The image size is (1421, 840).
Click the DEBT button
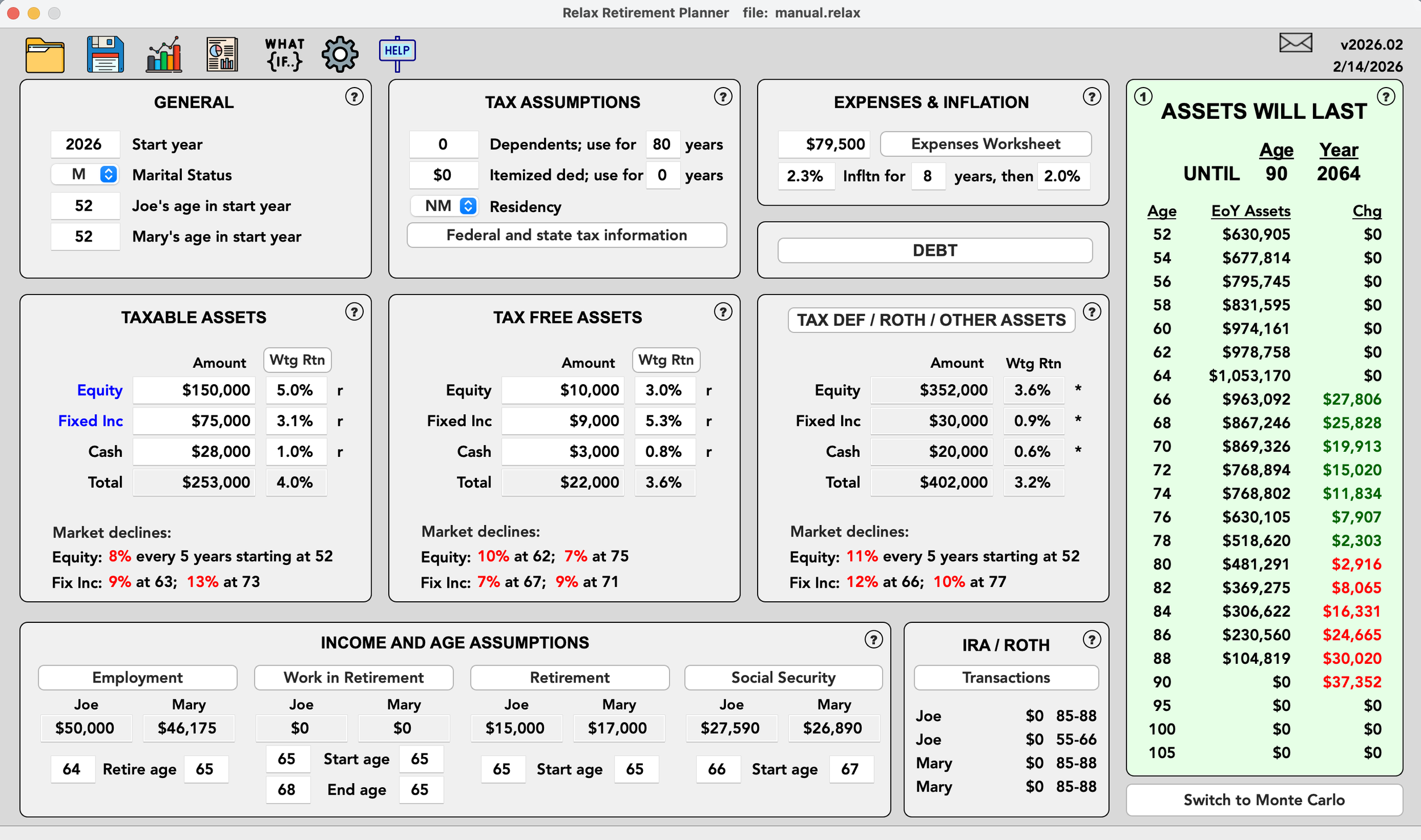tap(934, 251)
